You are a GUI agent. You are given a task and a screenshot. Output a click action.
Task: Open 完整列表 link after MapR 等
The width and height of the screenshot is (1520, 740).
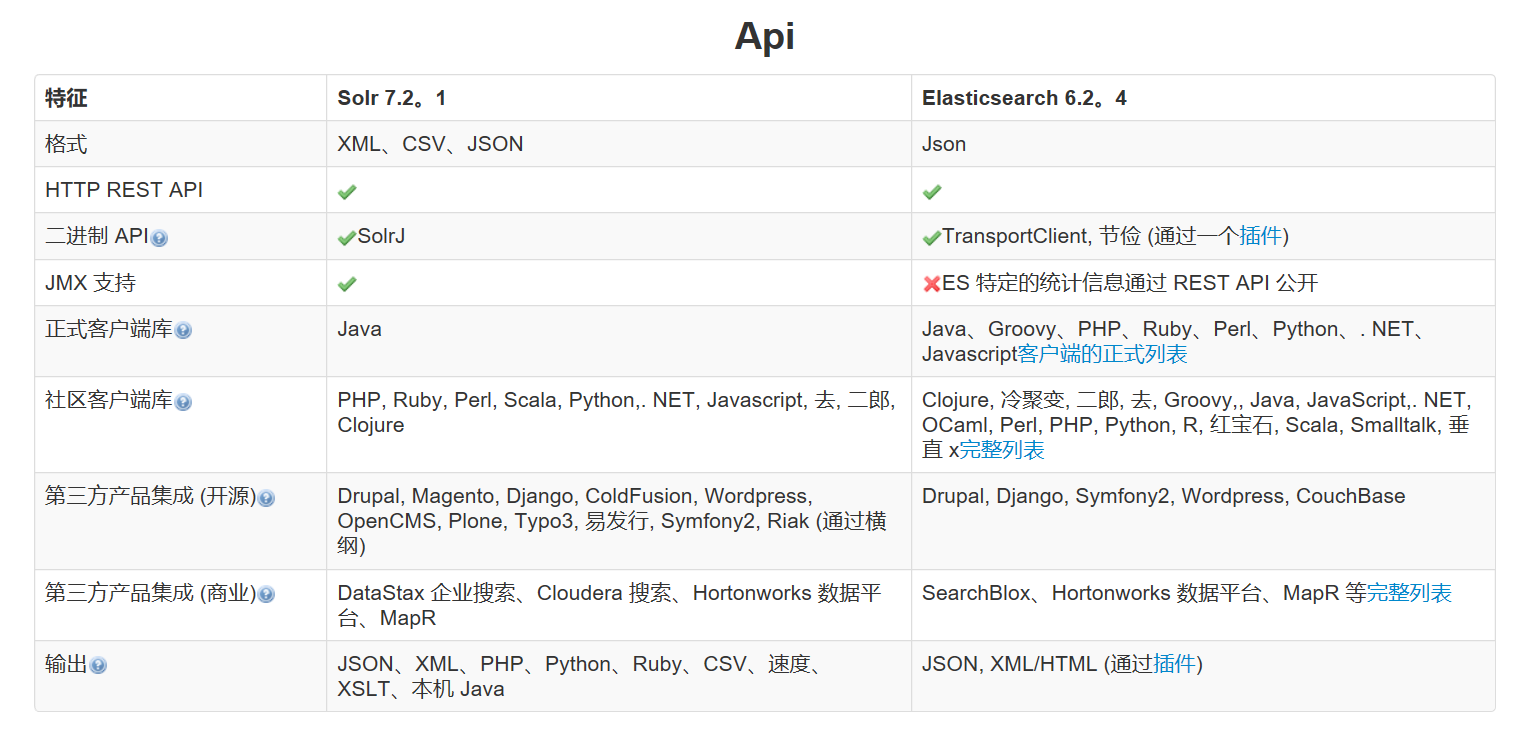tap(1409, 593)
